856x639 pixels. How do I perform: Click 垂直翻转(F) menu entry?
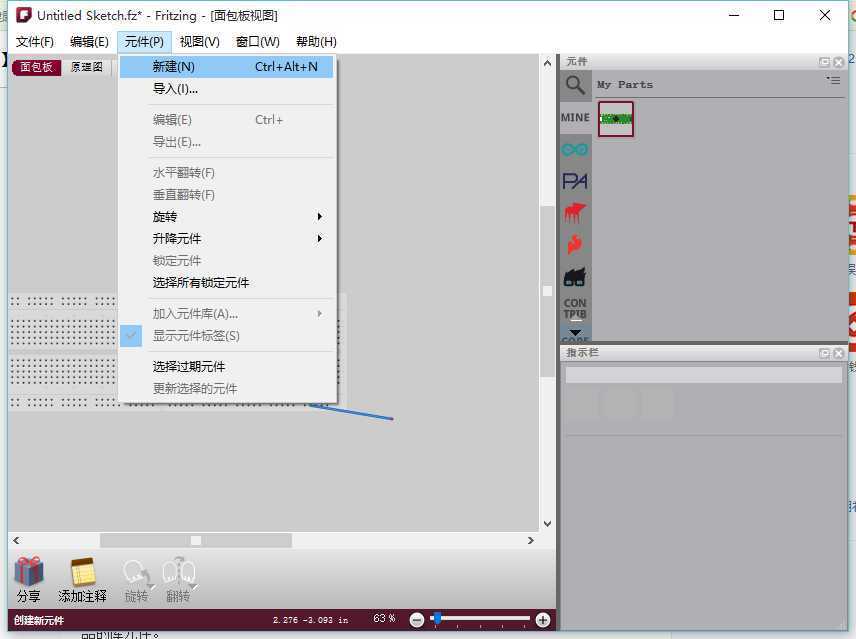[226, 195]
